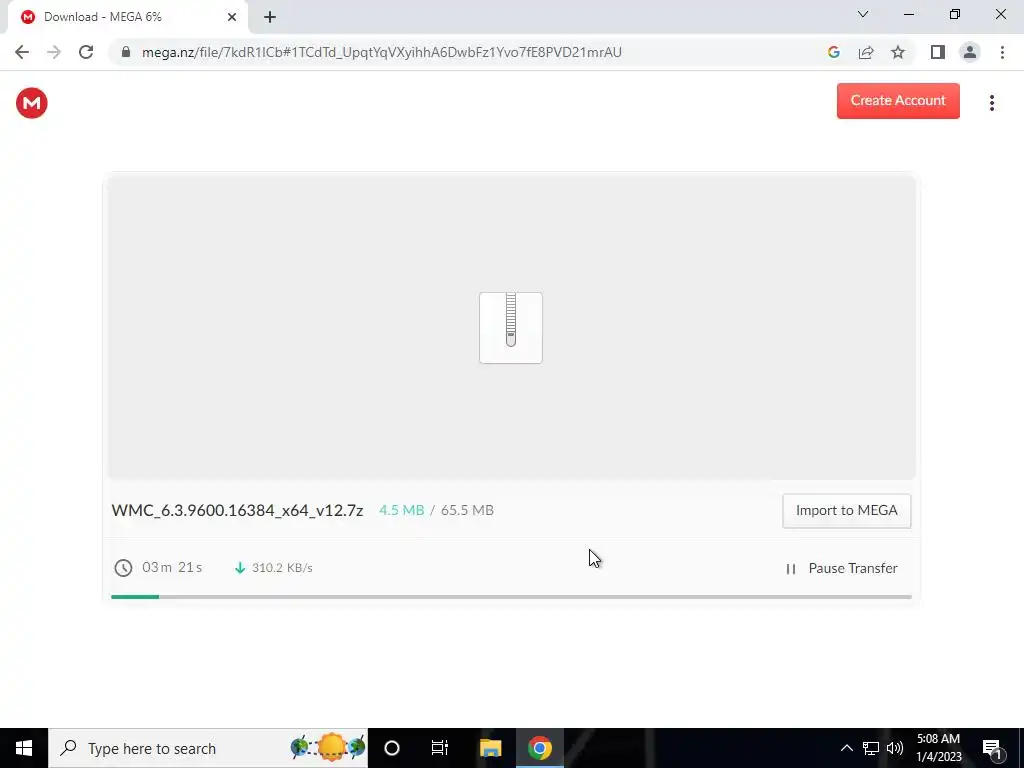Screen dimensions: 1024x768
Task: Bookmark this page with the star
Action: coord(898,52)
